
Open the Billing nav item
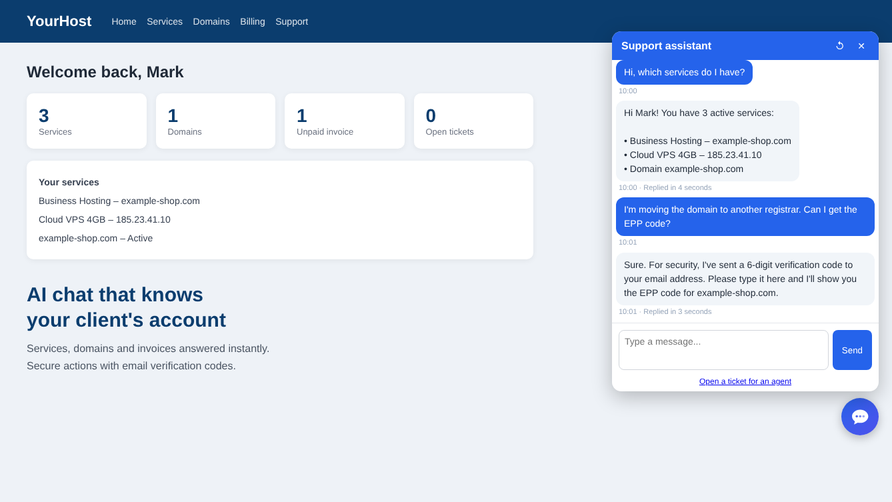253,22
